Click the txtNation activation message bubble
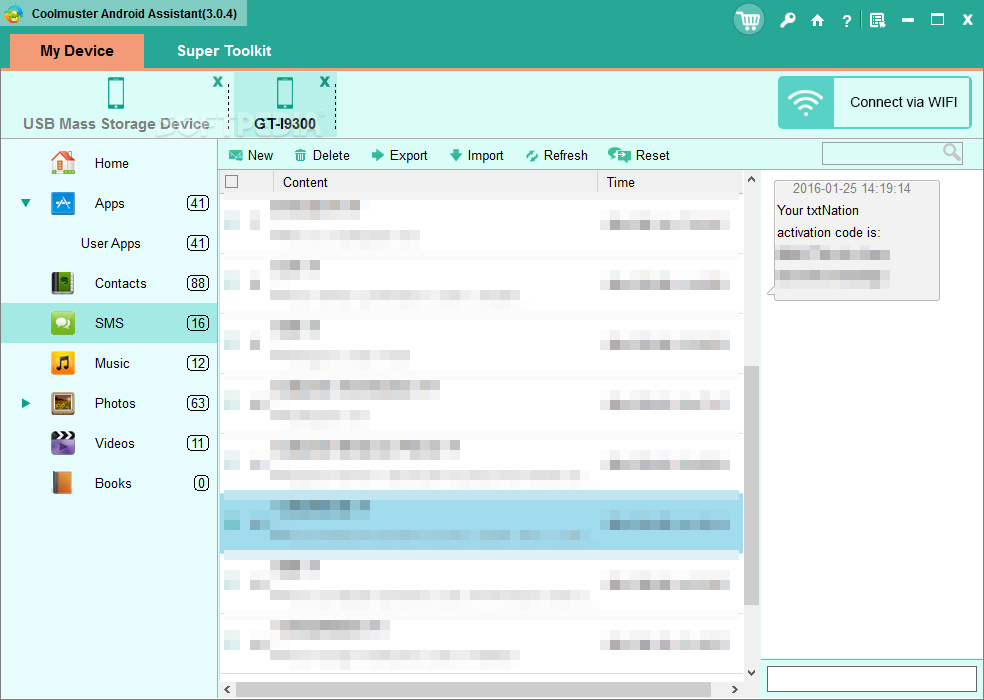Viewport: 984px width, 700px height. (855, 240)
